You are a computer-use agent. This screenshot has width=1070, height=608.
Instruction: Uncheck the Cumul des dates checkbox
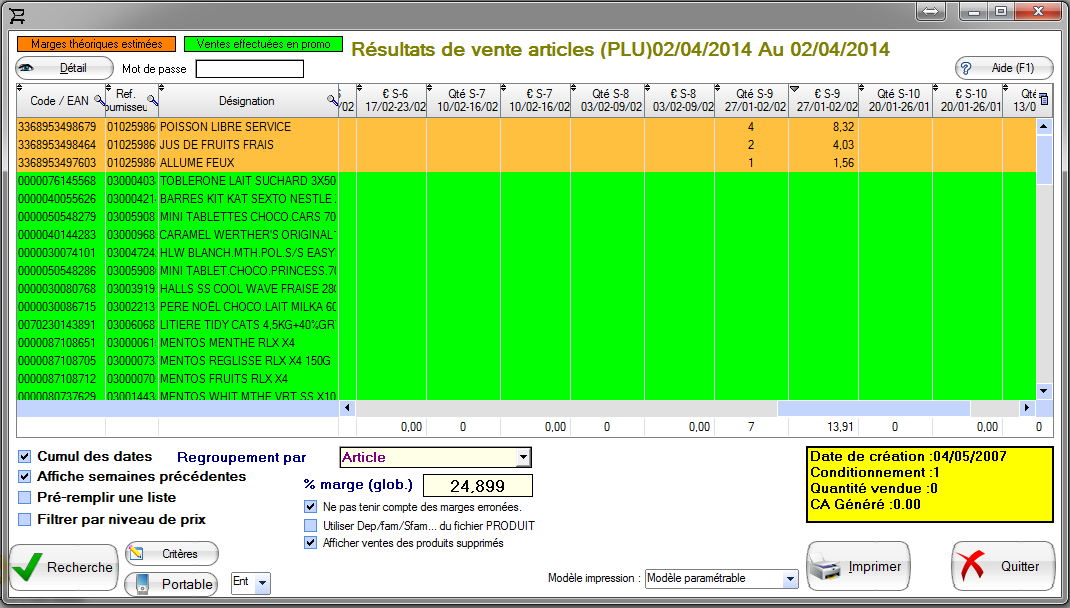(25, 457)
